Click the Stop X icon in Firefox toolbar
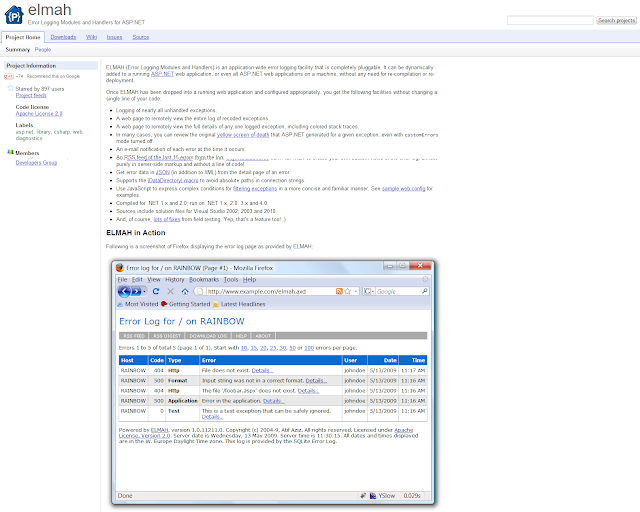Viewport: 640px width, 512px height. (171, 291)
